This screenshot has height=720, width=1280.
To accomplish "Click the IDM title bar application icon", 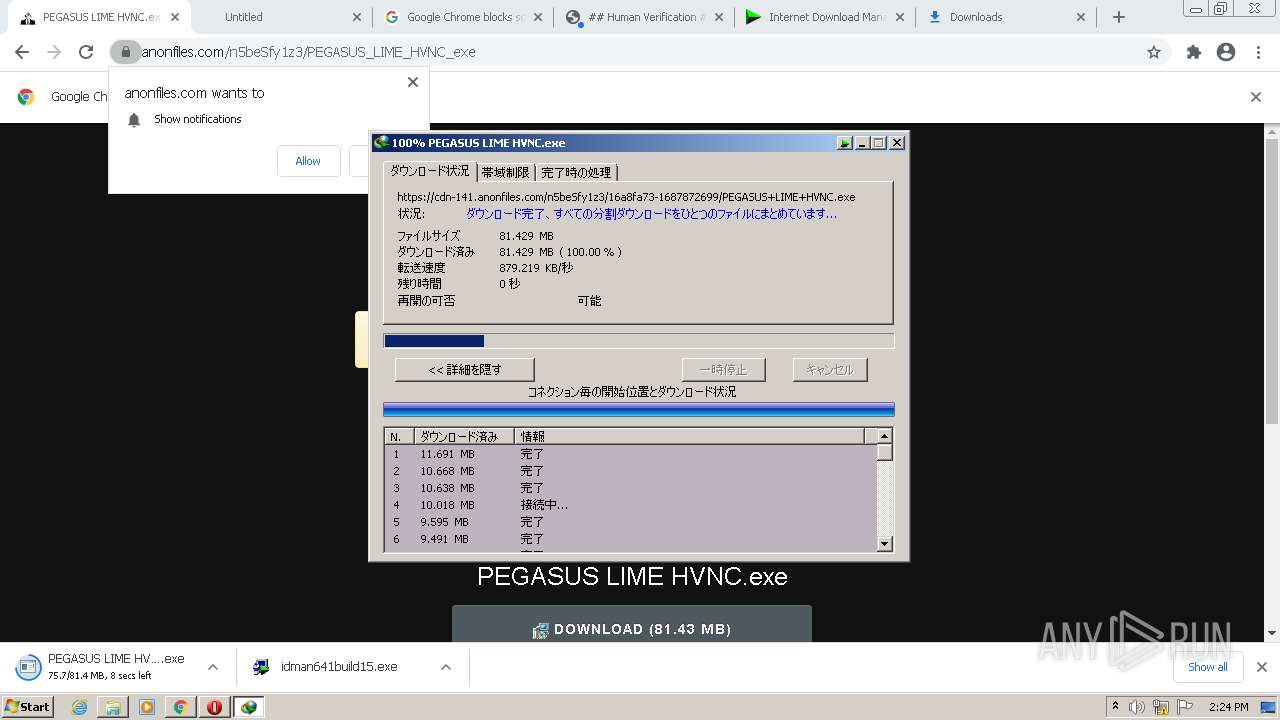I will click(x=381, y=143).
